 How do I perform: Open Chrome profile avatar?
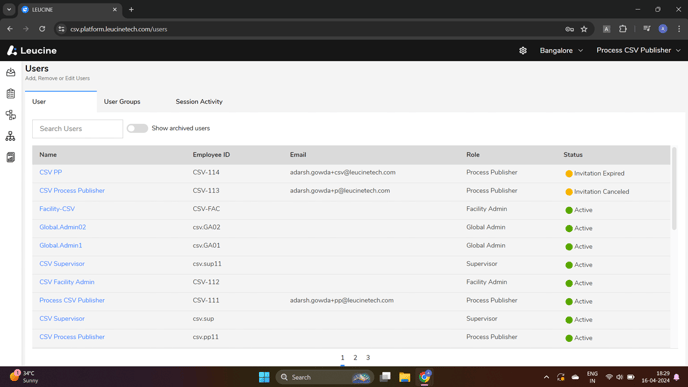point(663,29)
